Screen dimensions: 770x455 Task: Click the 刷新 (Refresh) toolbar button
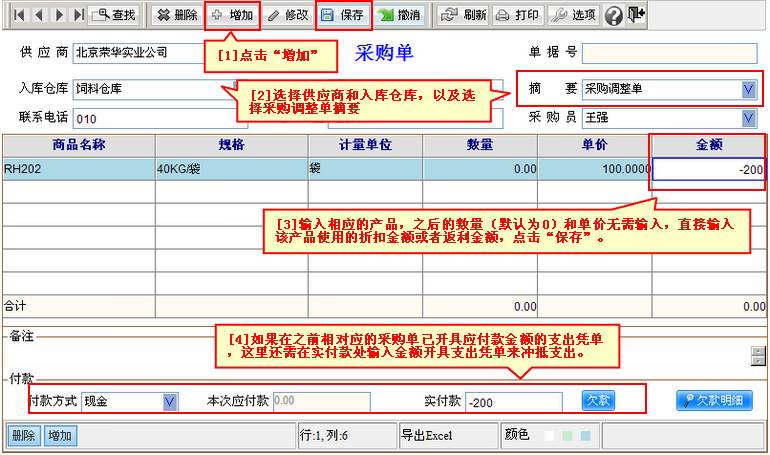(x=464, y=15)
